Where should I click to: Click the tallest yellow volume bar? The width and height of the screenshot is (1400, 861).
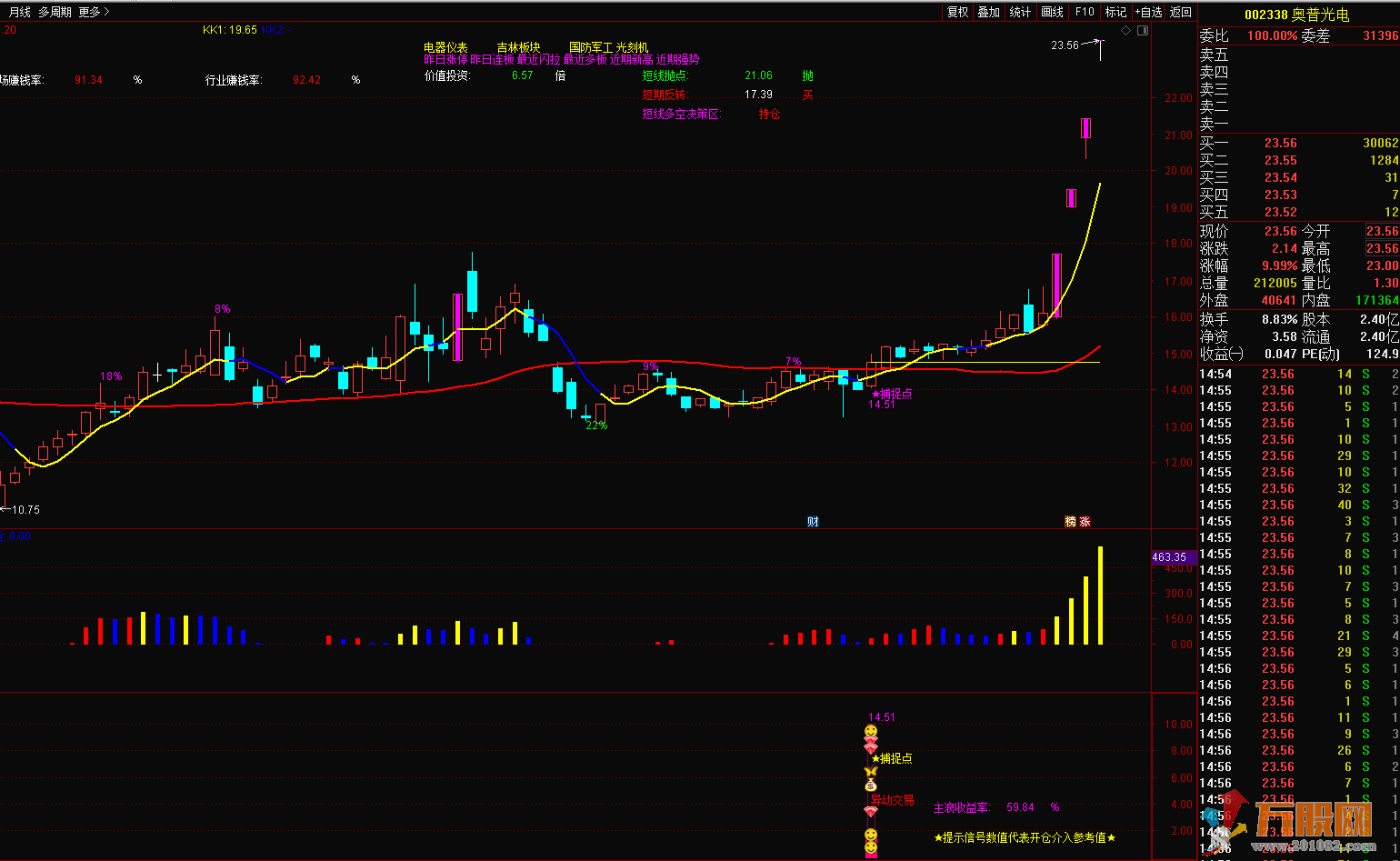[x=1100, y=596]
